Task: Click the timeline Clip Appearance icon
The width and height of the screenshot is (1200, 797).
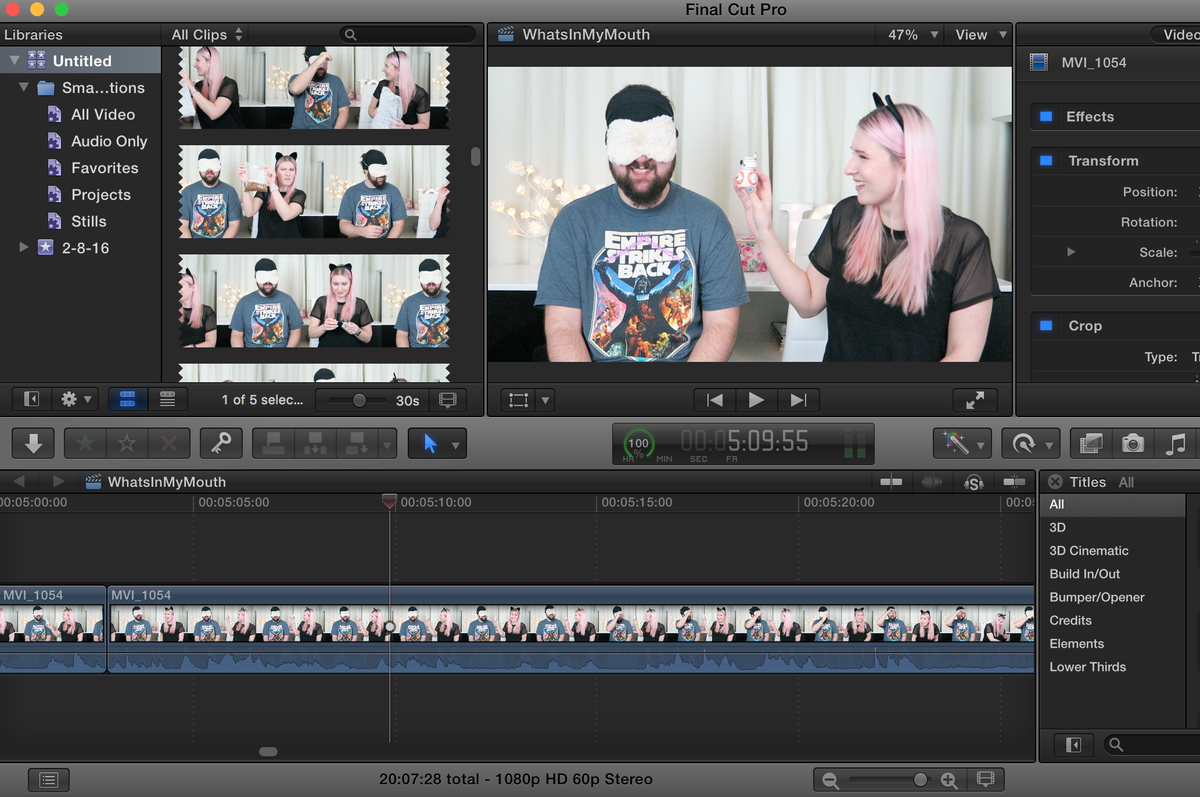Action: 984,779
